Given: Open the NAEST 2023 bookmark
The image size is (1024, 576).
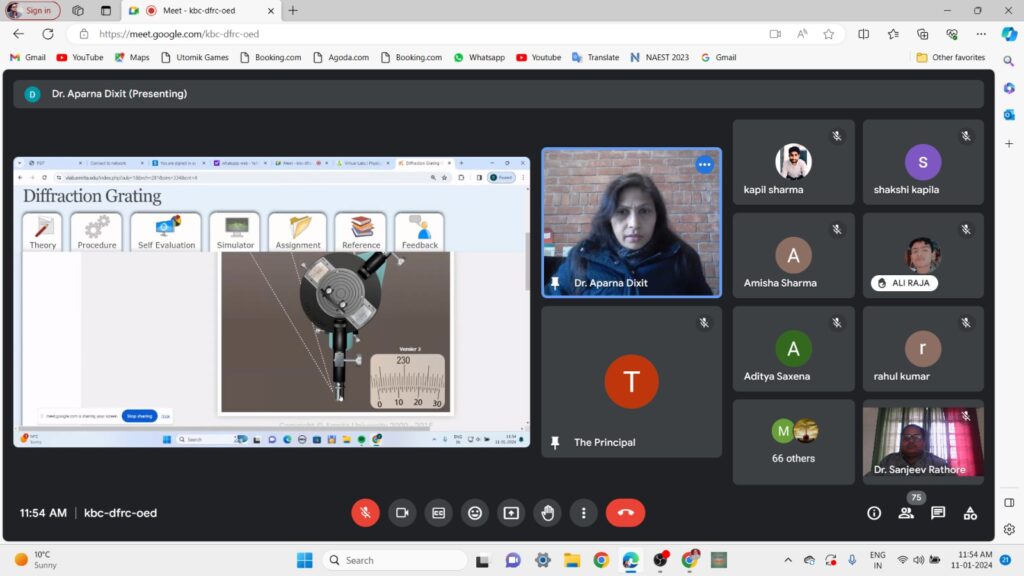Looking at the screenshot, I should click(659, 58).
